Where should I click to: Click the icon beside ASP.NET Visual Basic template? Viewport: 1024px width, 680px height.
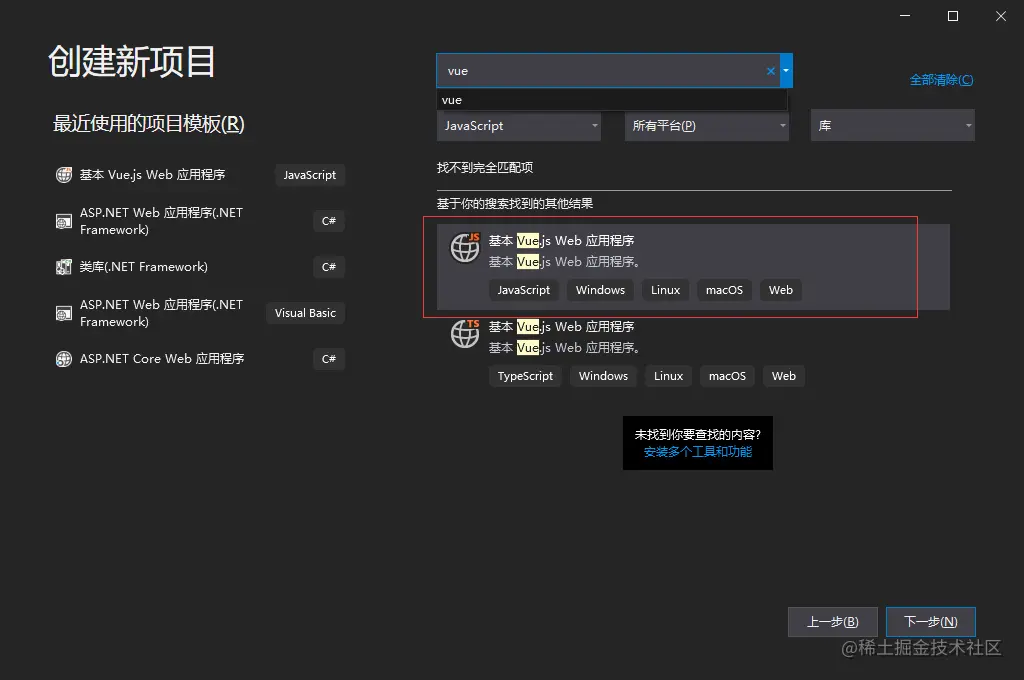pyautogui.click(x=63, y=314)
